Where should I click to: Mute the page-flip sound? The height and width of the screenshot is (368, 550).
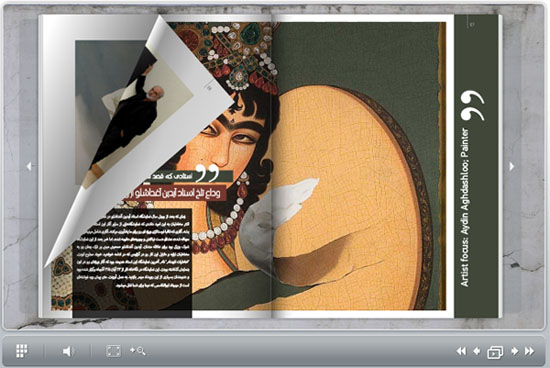point(68,351)
